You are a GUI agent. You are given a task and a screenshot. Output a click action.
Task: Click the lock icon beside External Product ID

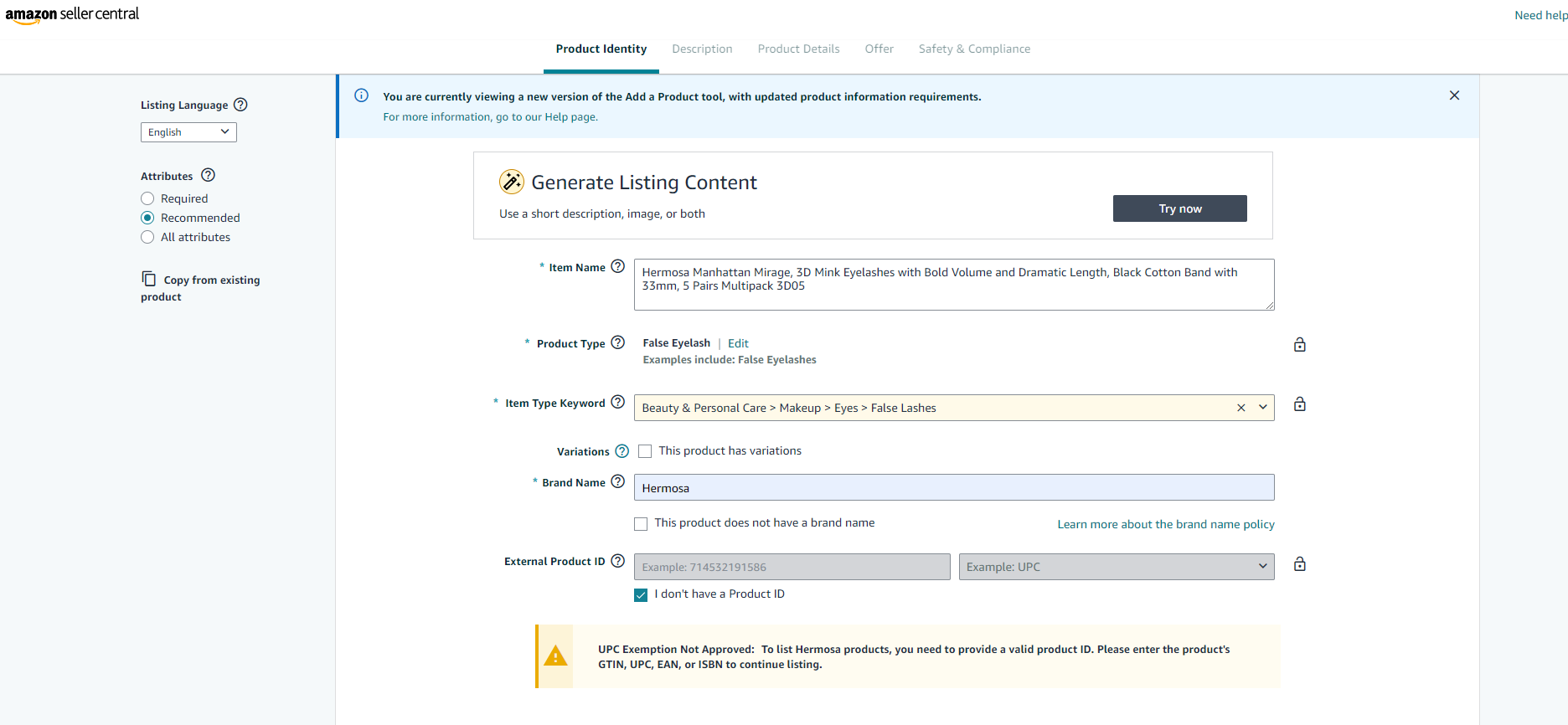coord(1300,564)
